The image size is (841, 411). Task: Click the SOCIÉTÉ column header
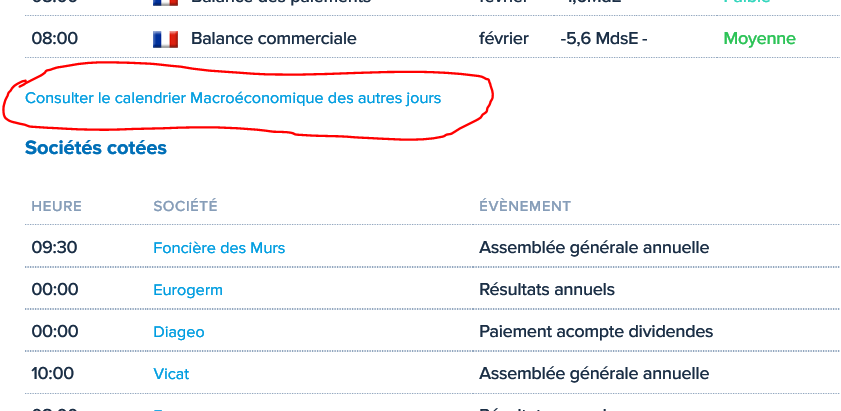point(185,206)
